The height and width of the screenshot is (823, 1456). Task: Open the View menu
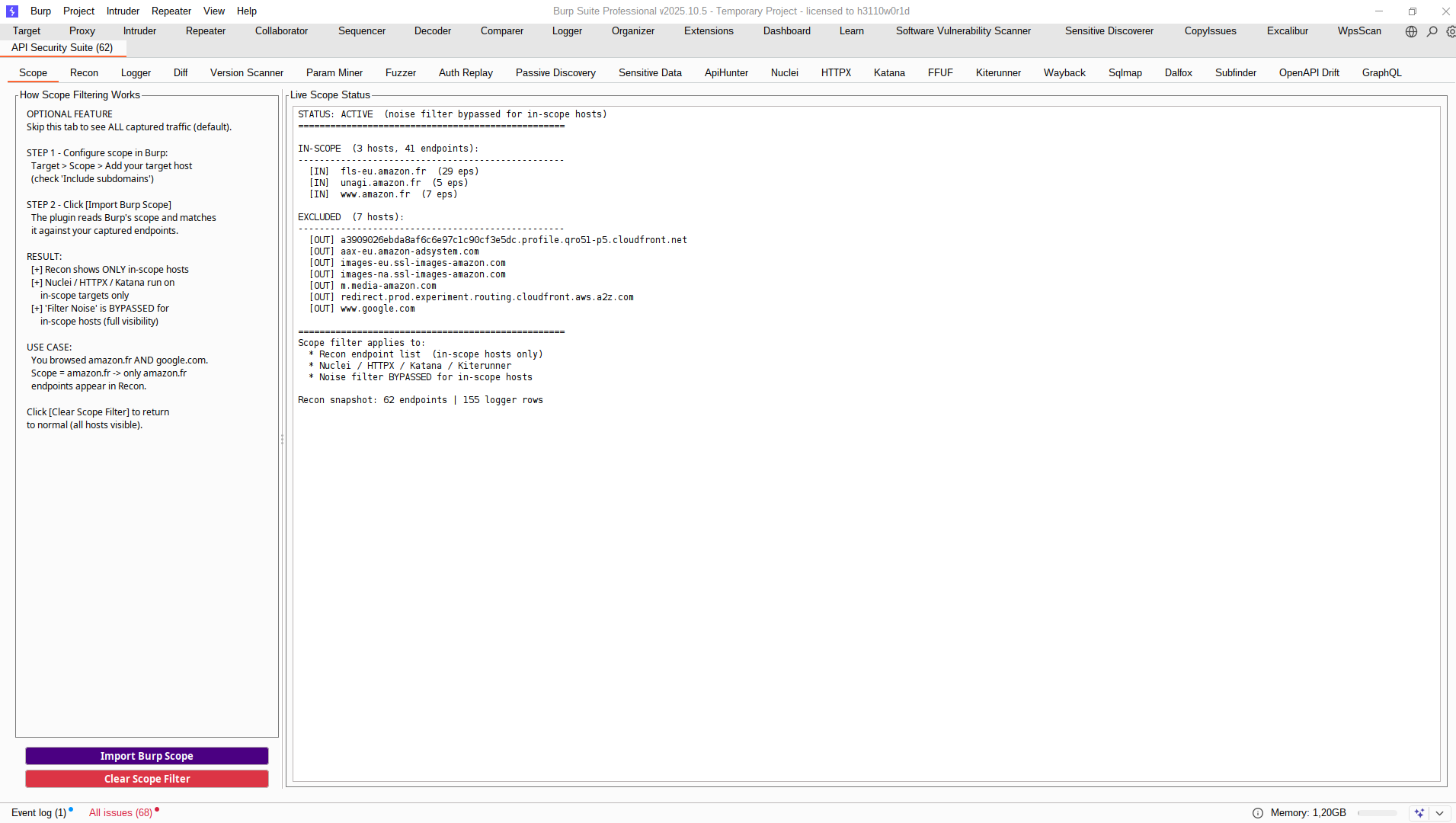point(214,11)
